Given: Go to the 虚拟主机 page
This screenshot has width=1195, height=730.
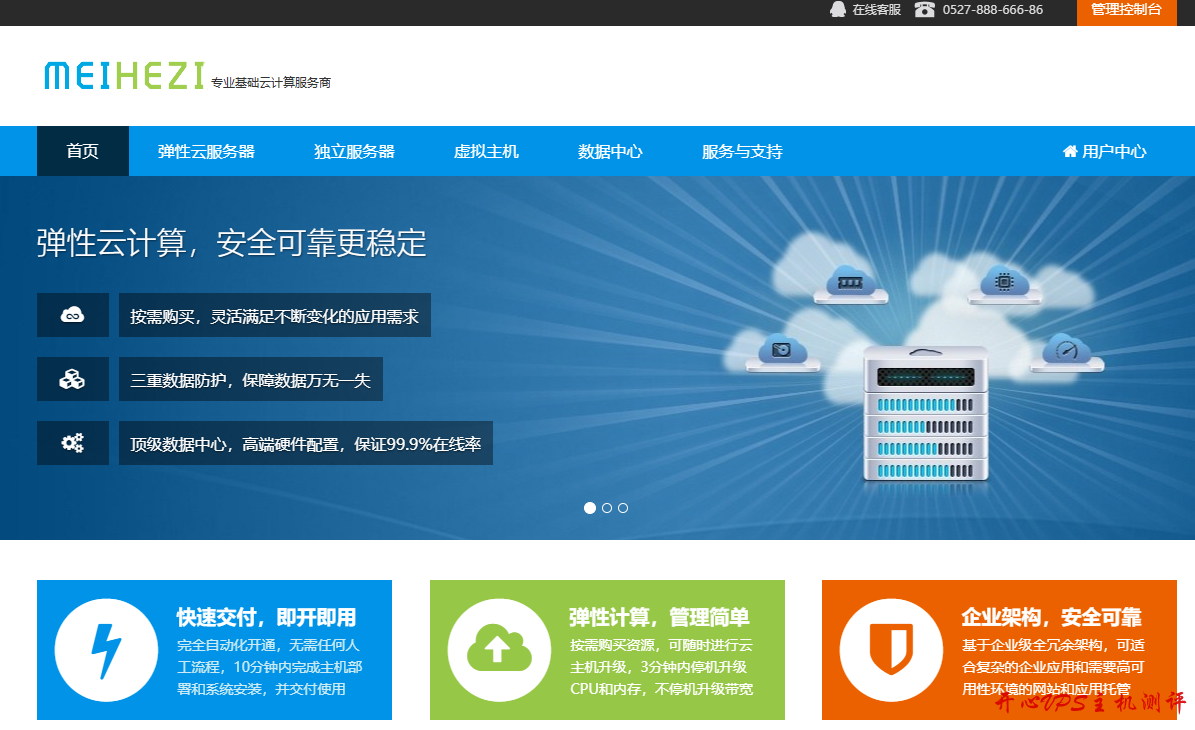Looking at the screenshot, I should coord(486,152).
